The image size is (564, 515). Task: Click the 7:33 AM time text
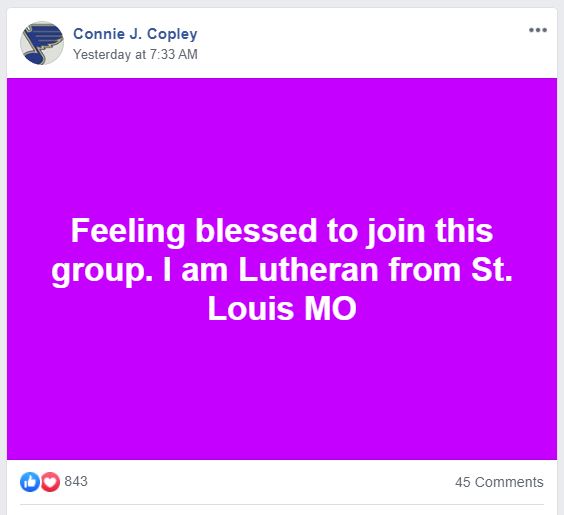(174, 54)
